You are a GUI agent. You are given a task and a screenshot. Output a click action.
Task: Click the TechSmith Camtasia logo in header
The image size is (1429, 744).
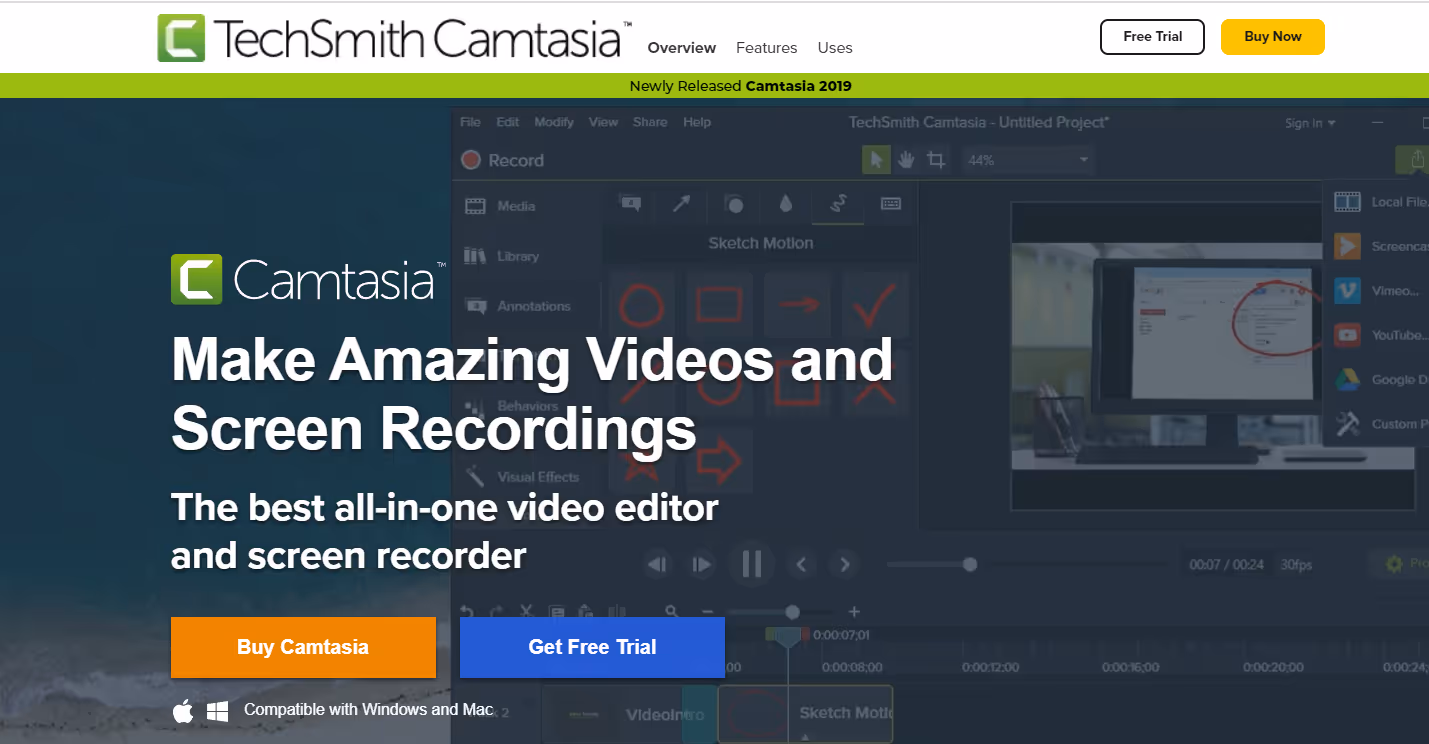pyautogui.click(x=395, y=37)
